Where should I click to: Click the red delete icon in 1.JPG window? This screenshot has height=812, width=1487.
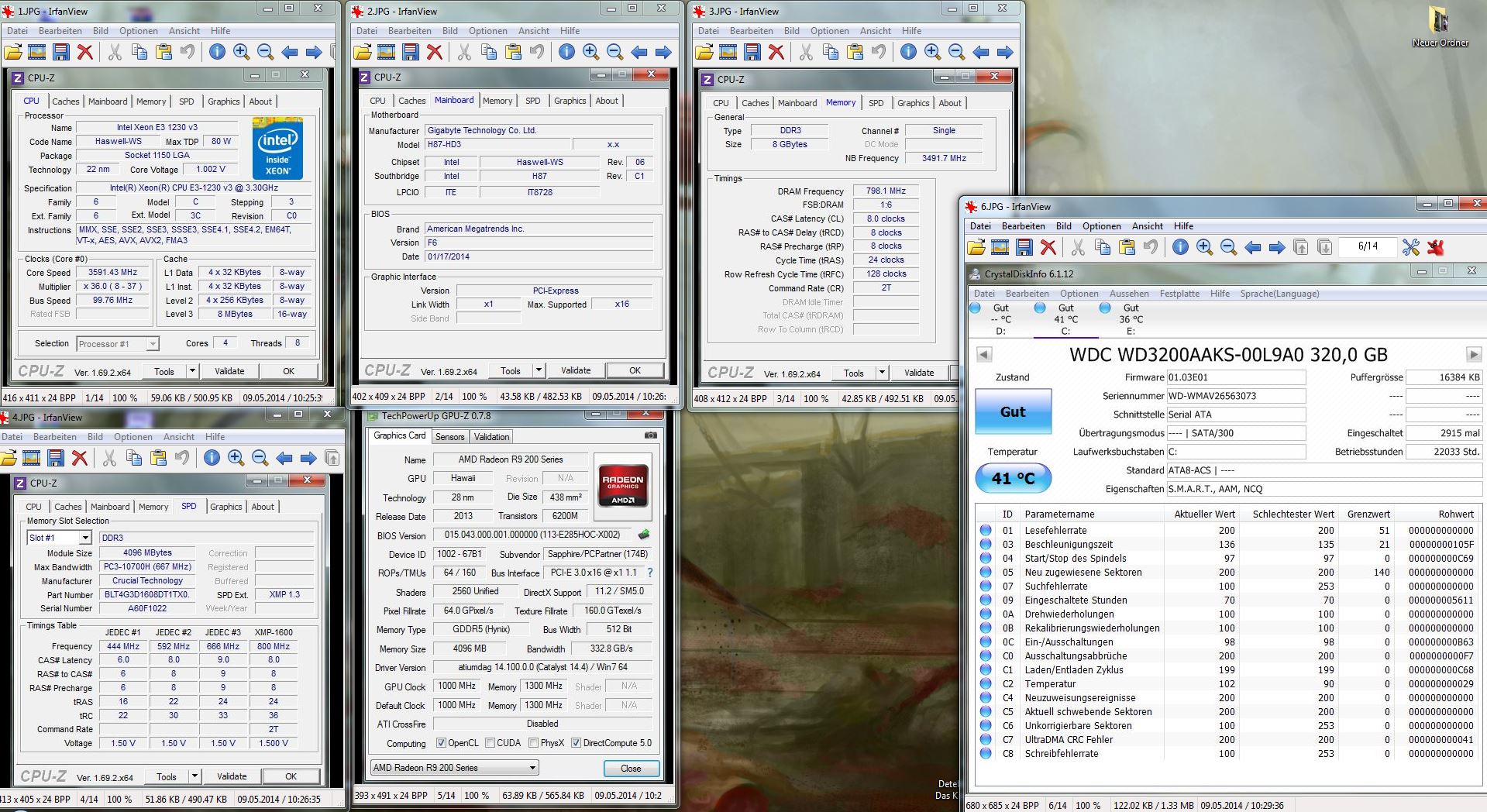85,52
